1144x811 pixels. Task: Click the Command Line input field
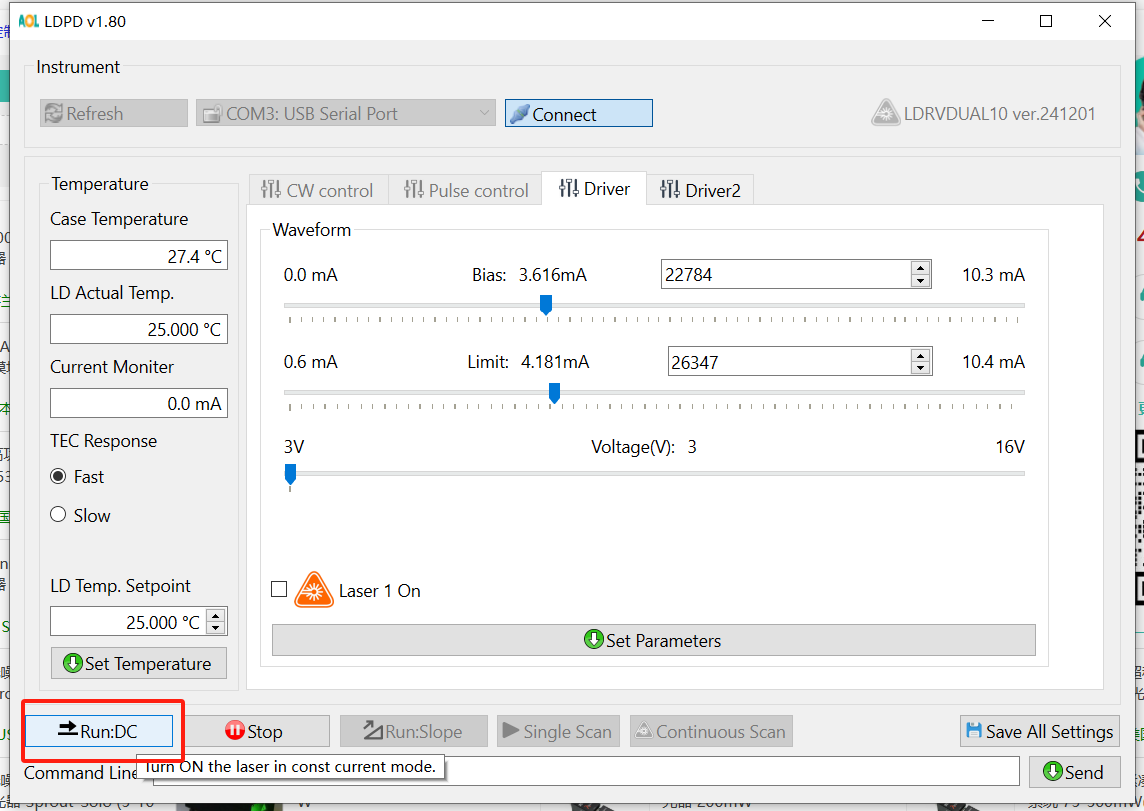(x=730, y=771)
